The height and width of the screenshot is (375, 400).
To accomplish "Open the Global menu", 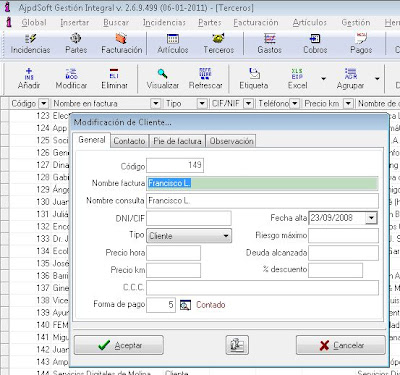I will tap(34, 23).
